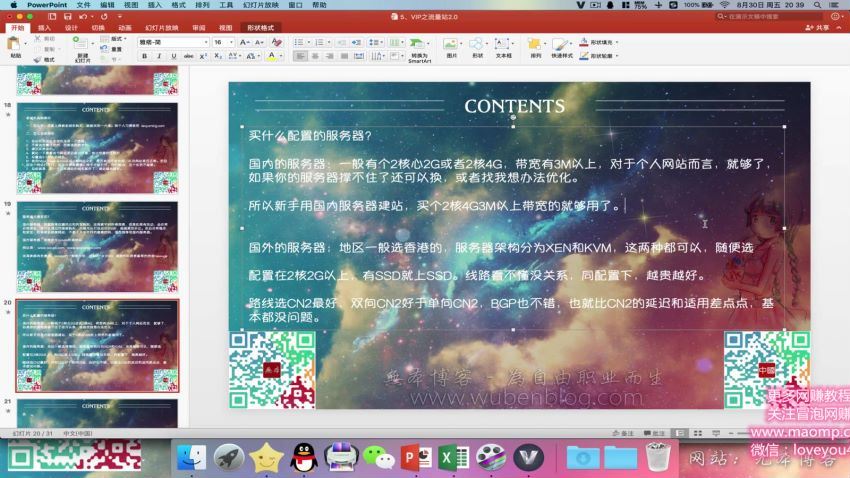Click the Paste clipboard icon
The height and width of the screenshot is (478, 850).
[x=15, y=44]
